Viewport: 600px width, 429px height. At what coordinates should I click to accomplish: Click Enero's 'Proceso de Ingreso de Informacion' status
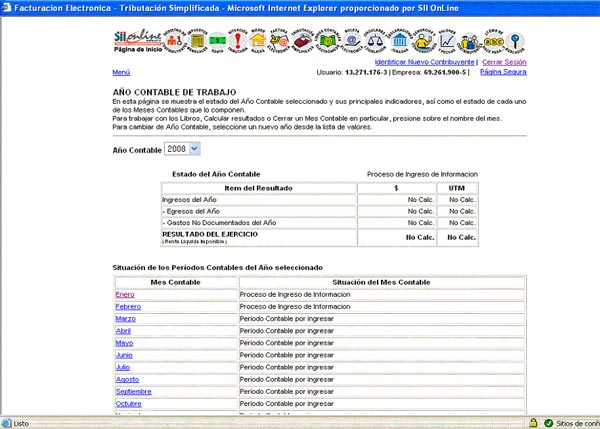click(x=295, y=294)
